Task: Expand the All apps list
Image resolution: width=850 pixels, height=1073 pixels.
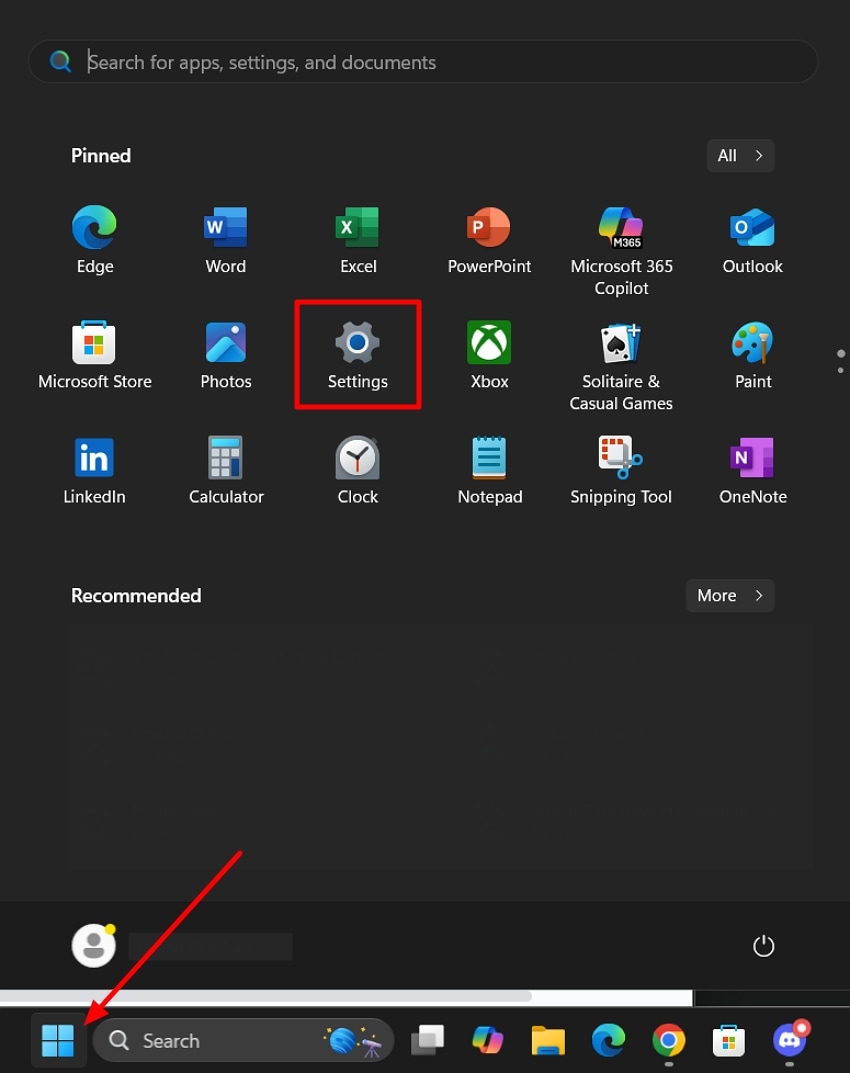Action: pos(740,155)
